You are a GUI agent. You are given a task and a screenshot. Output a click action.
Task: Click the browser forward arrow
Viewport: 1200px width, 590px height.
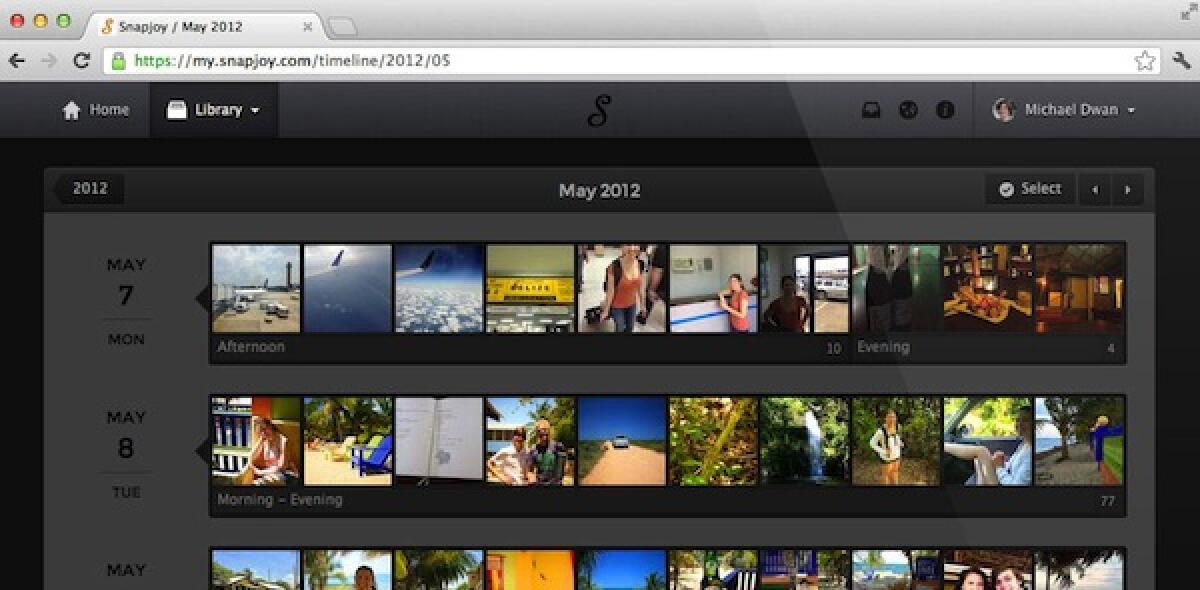click(x=49, y=61)
